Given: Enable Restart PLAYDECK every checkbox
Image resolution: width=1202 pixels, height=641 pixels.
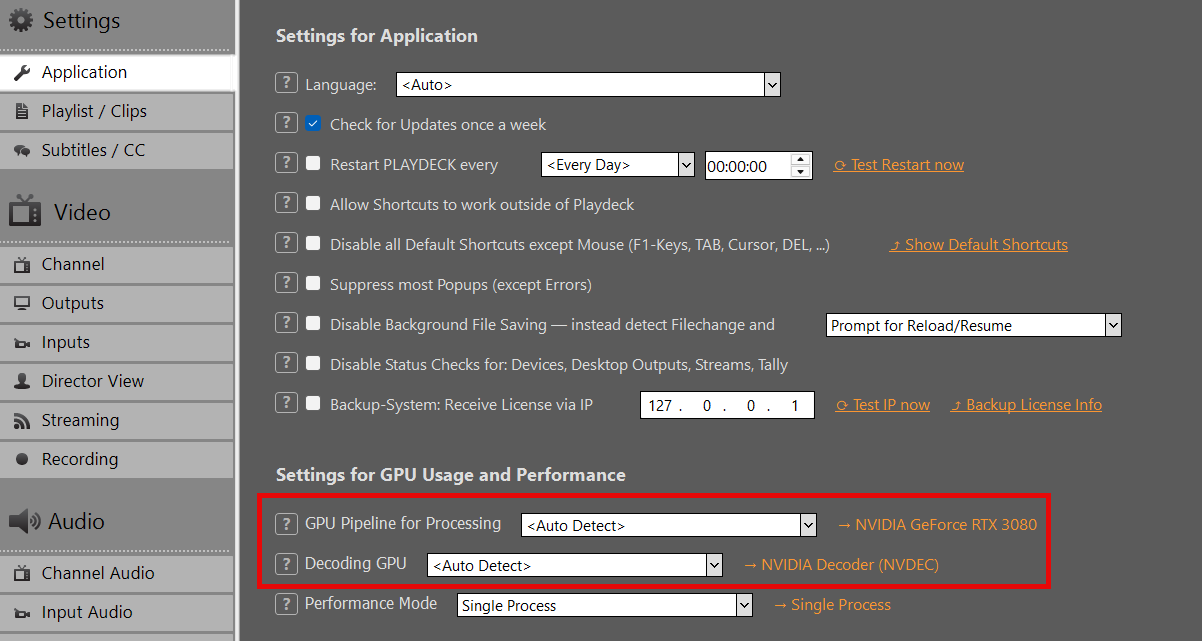Looking at the screenshot, I should pyautogui.click(x=313, y=165).
